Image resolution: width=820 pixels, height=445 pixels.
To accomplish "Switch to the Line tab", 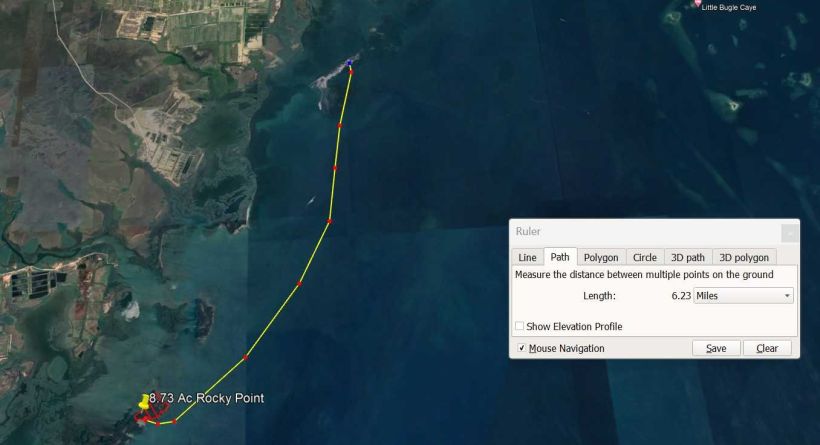I will pos(527,257).
